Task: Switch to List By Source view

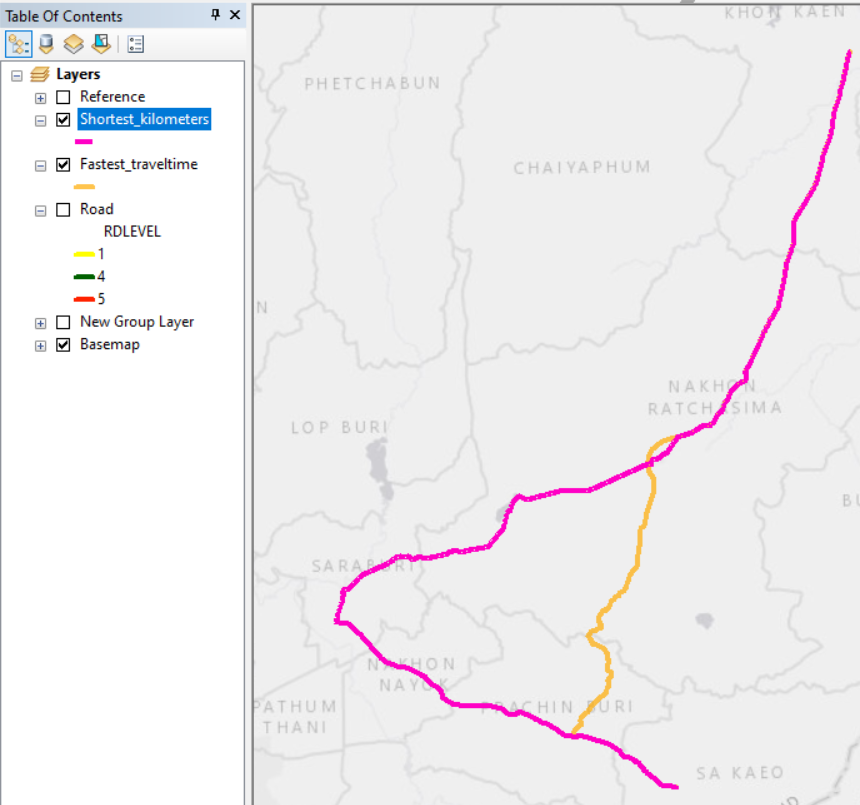Action: tap(44, 44)
